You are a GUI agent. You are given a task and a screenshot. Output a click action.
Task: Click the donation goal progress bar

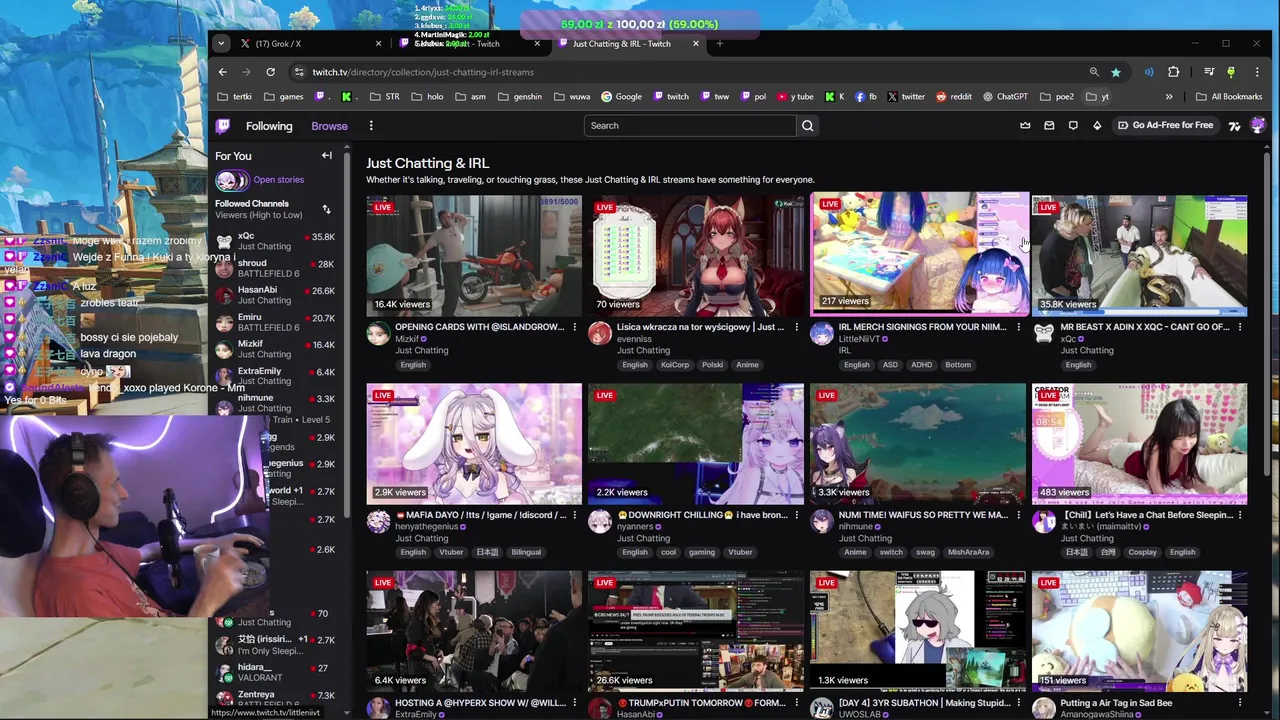640,24
